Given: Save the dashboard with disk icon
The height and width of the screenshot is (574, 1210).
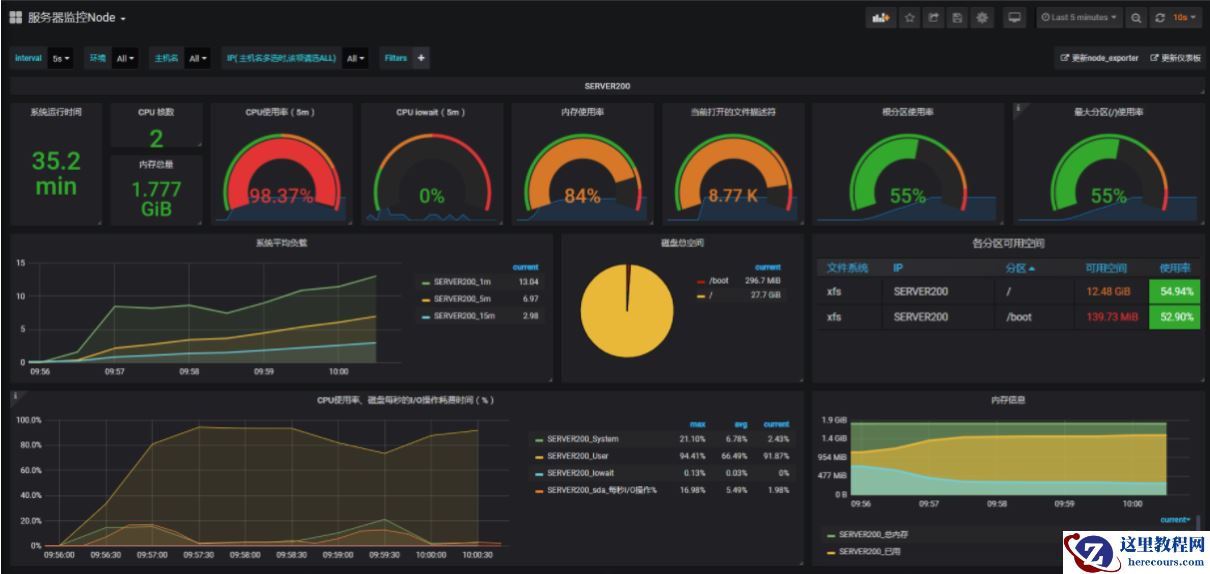Looking at the screenshot, I should coord(958,18).
